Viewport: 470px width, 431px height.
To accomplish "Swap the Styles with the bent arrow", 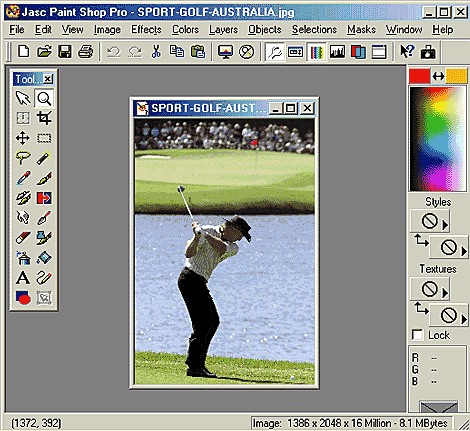I will [x=421, y=240].
